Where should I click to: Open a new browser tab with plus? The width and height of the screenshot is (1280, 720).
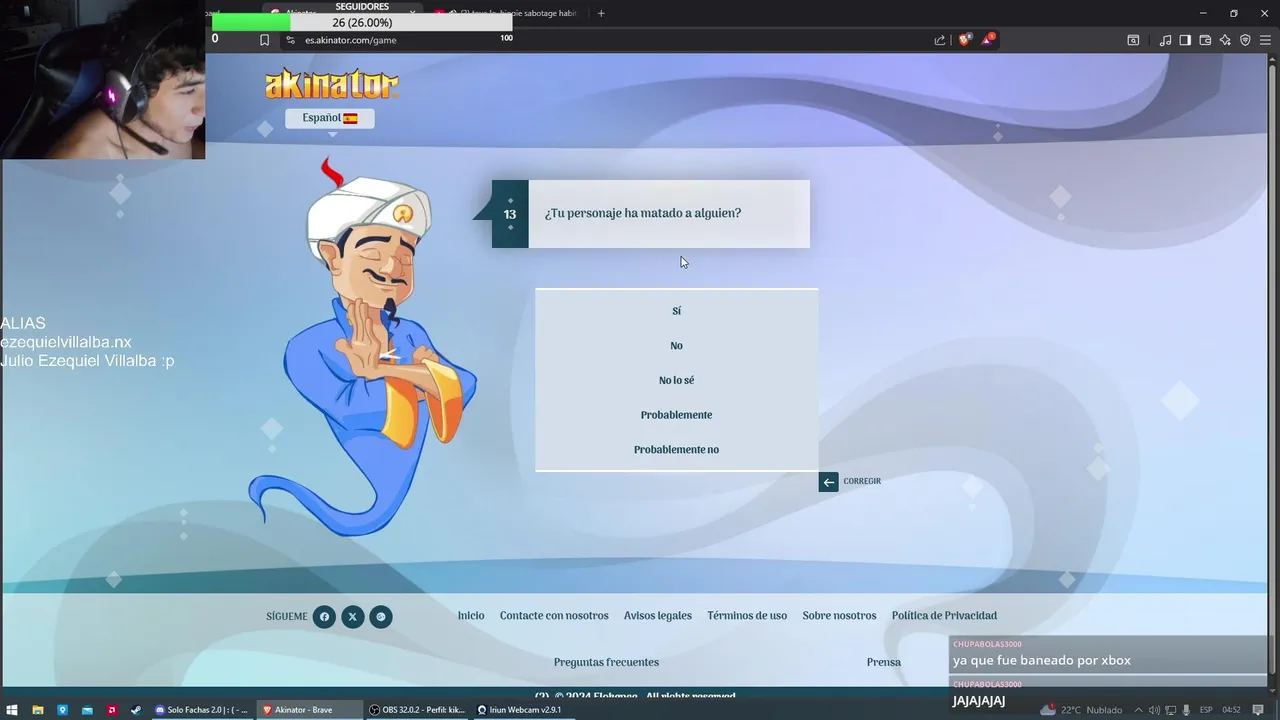pos(601,13)
